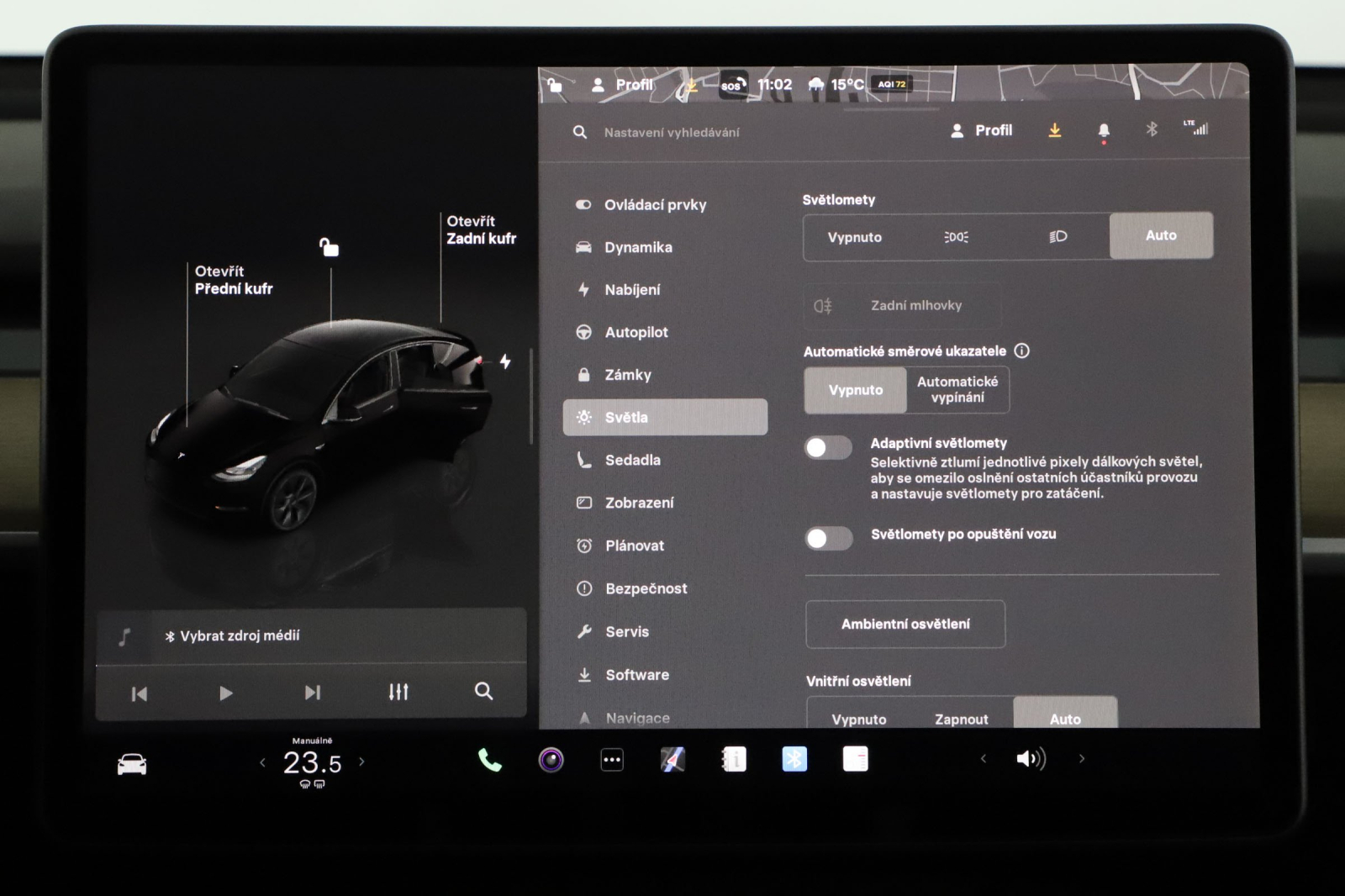
Task: Open notifications via the bell icon
Action: [x=1105, y=130]
